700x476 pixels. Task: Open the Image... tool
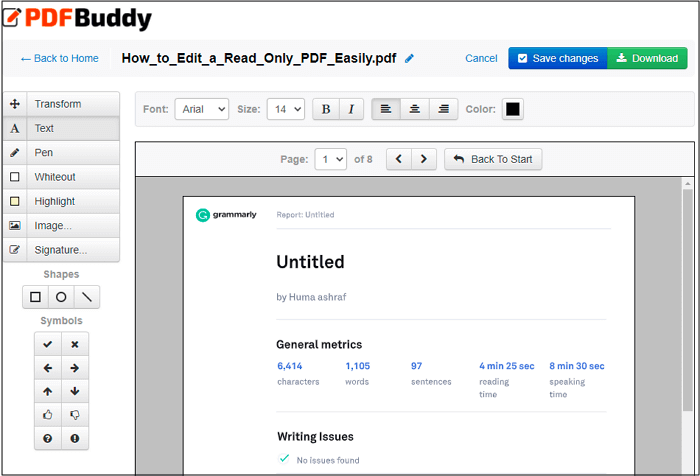pos(62,225)
